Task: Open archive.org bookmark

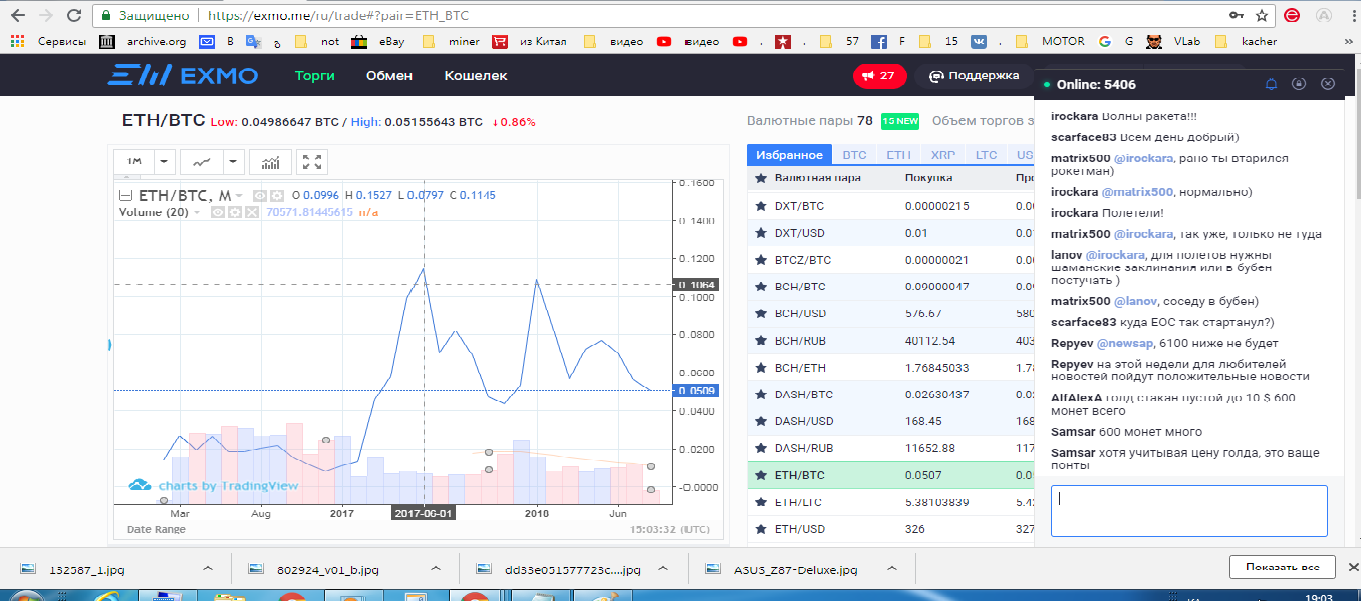Action: (143, 42)
